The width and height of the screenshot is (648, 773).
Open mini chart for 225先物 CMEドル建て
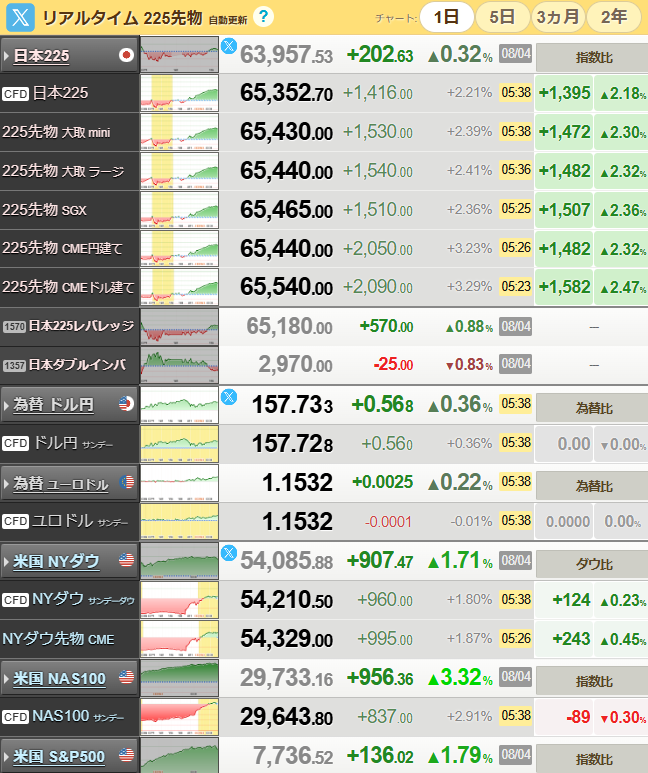(x=180, y=287)
